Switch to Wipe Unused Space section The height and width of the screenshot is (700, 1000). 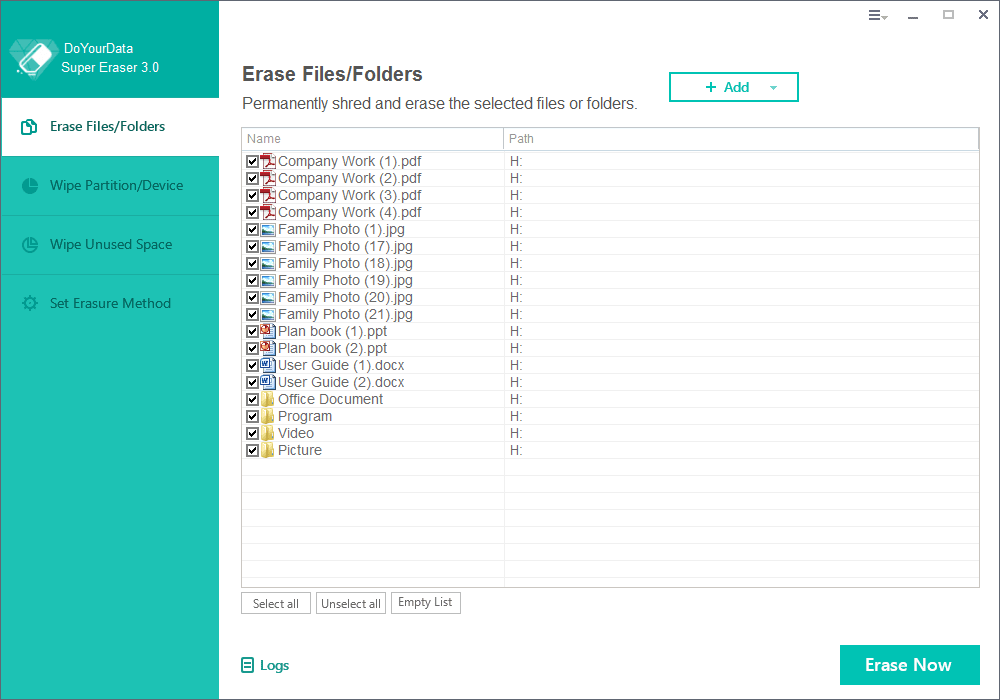point(110,245)
